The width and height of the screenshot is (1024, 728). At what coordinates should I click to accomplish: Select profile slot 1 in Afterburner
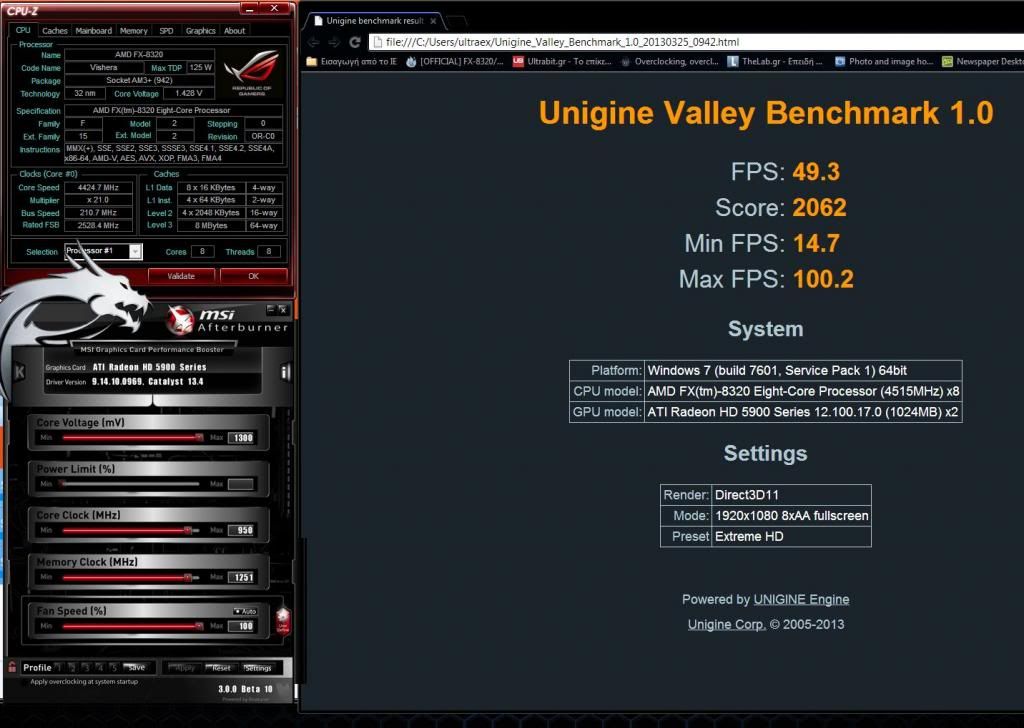[60, 667]
